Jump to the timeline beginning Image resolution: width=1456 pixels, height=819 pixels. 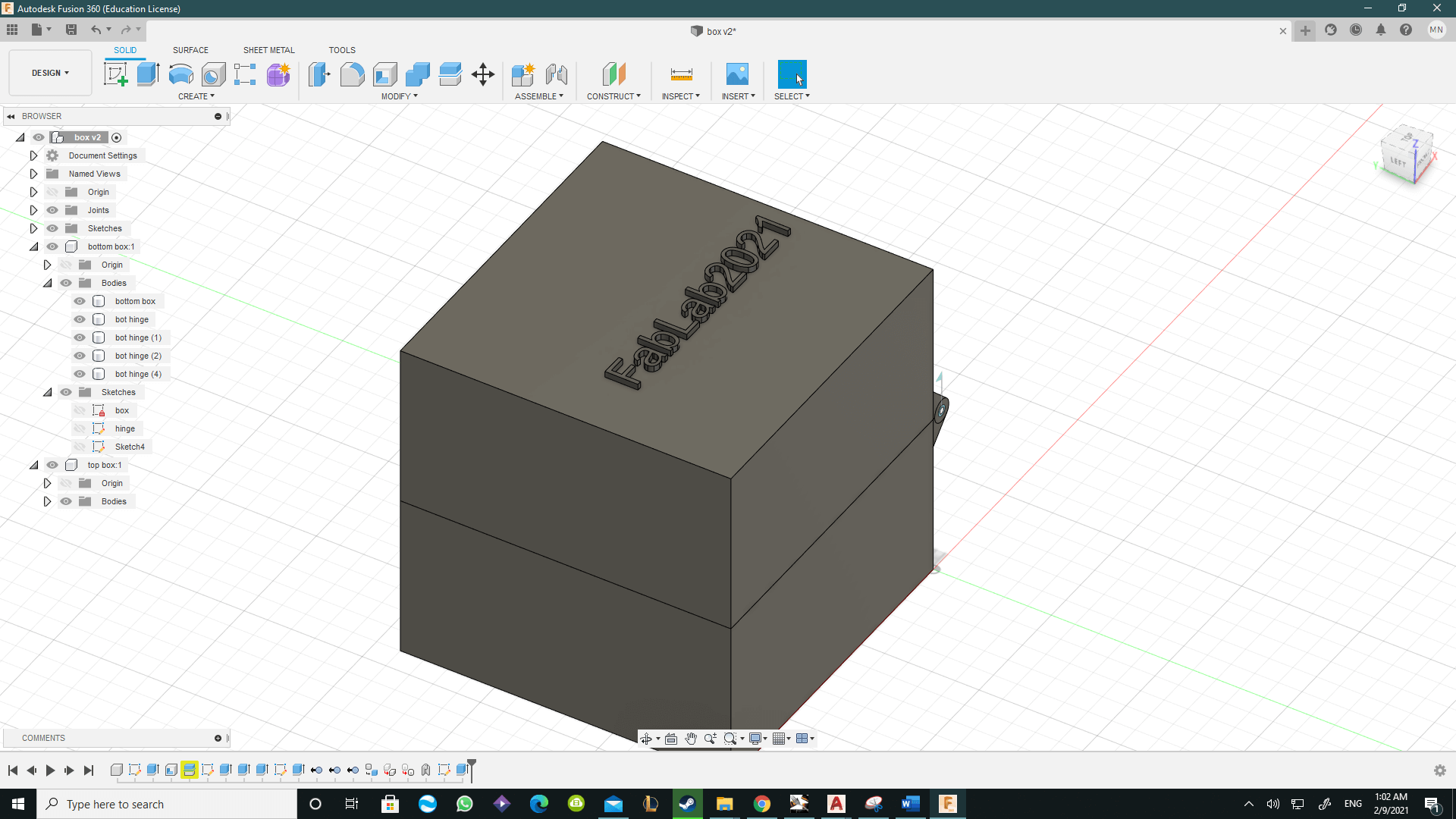13,770
